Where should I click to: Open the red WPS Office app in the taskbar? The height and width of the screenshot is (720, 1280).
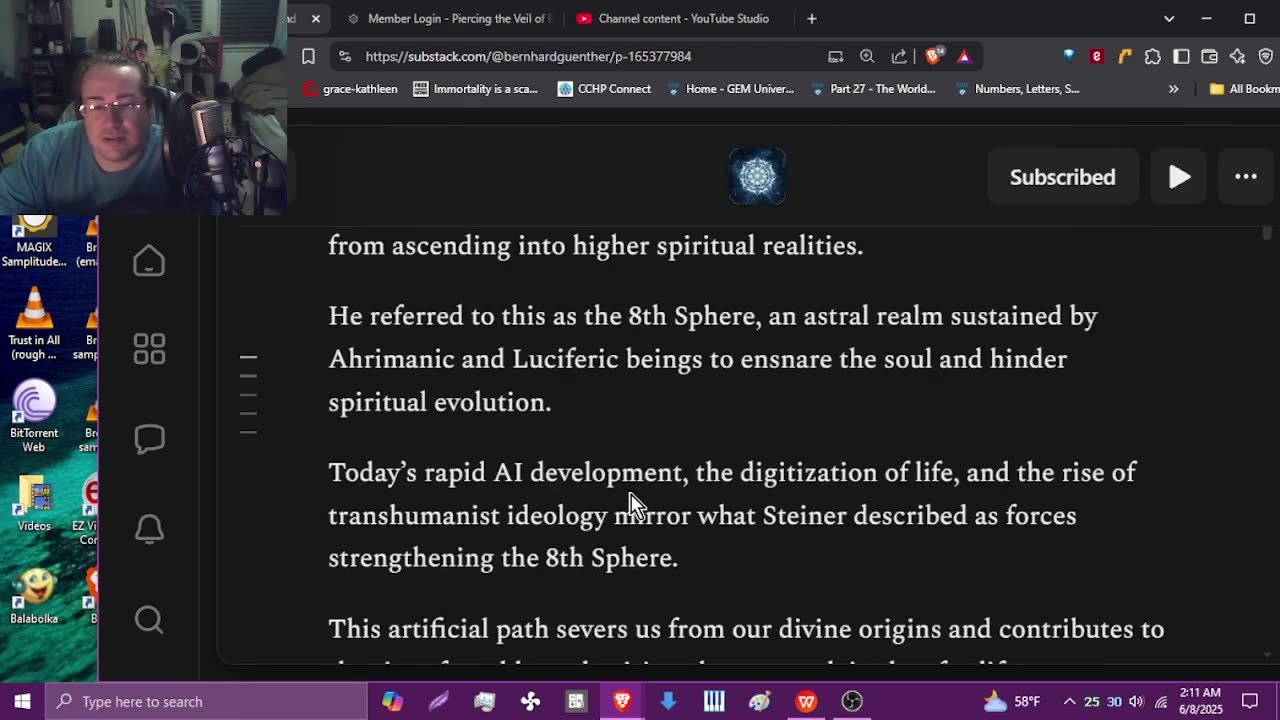806,701
